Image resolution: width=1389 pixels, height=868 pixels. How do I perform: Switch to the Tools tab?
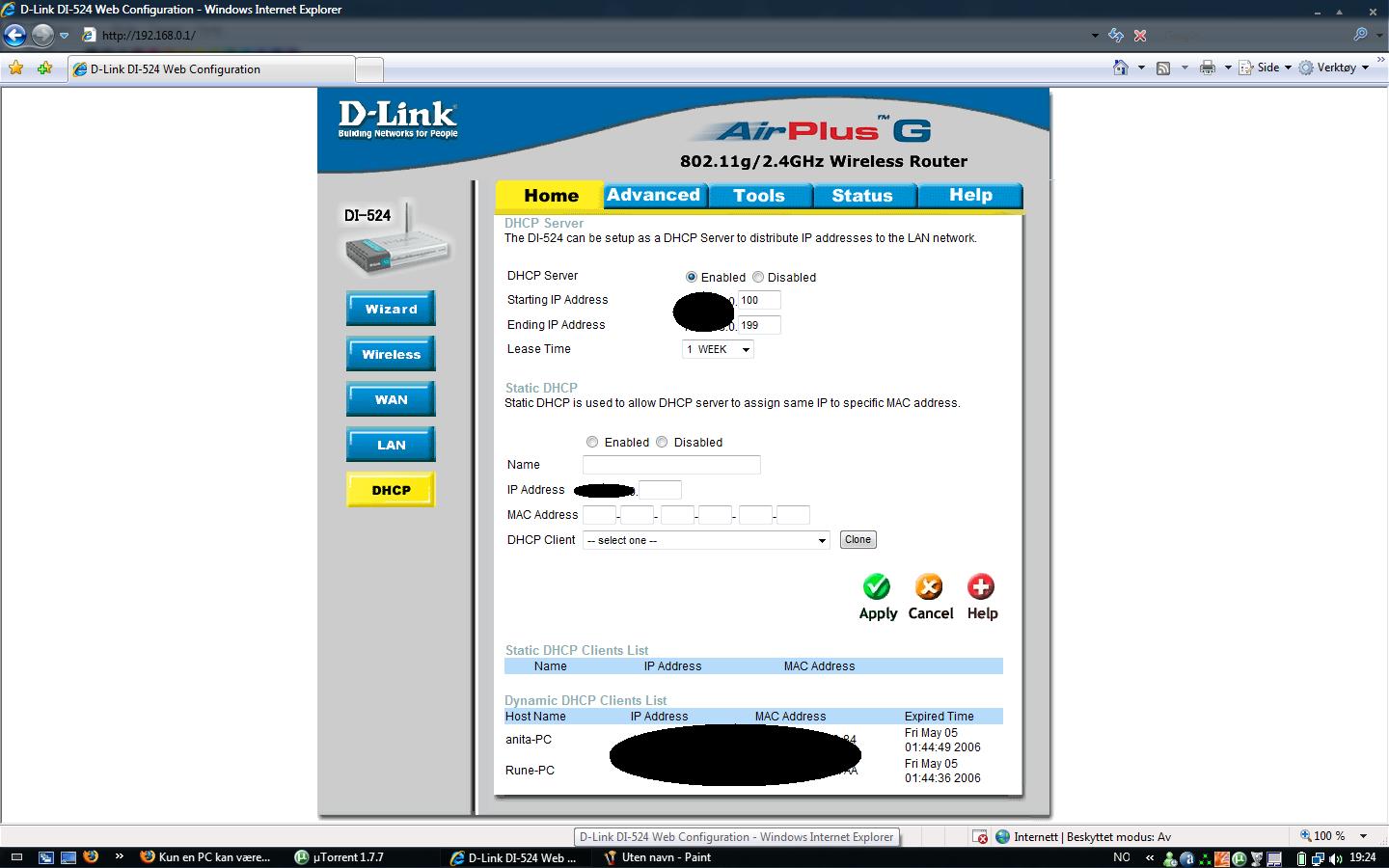click(759, 195)
